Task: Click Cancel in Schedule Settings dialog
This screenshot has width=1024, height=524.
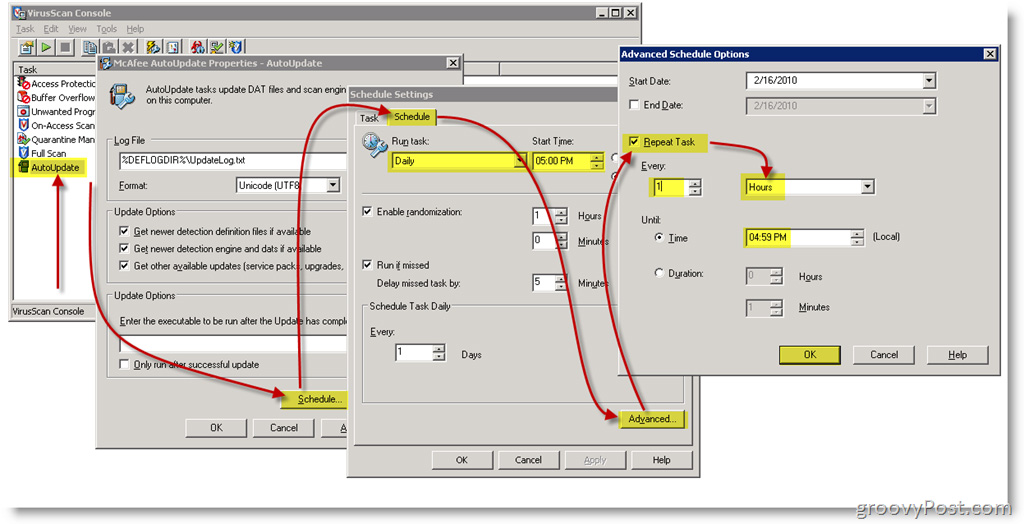Action: [528, 460]
